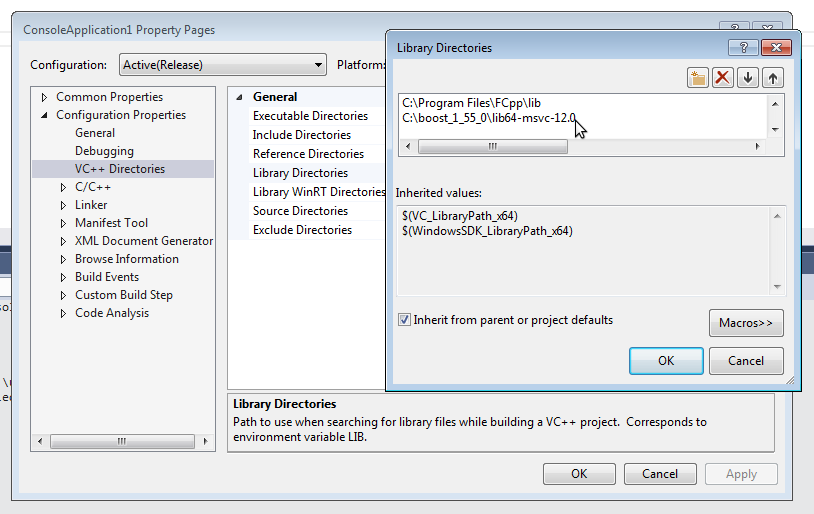
Task: Click the Macros>> button
Action: pyautogui.click(x=745, y=323)
